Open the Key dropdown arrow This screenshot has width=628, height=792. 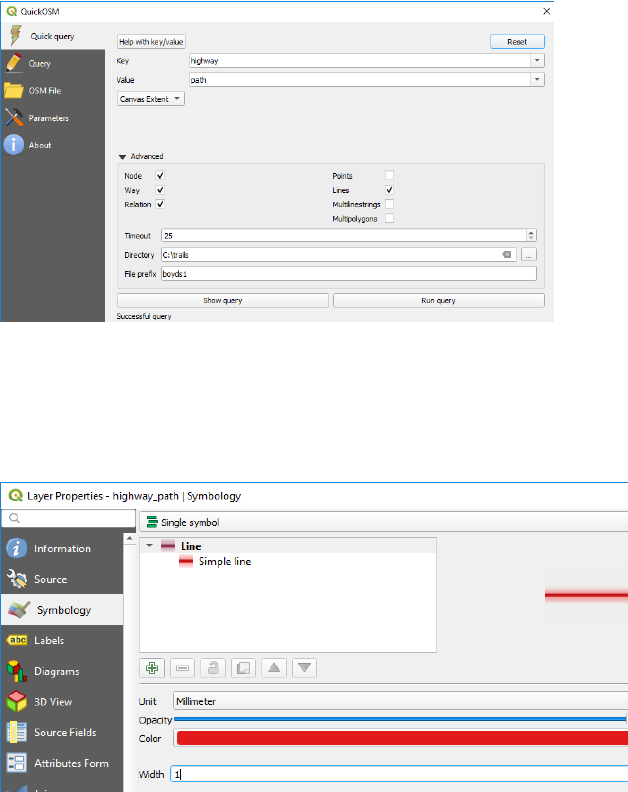[537, 61]
